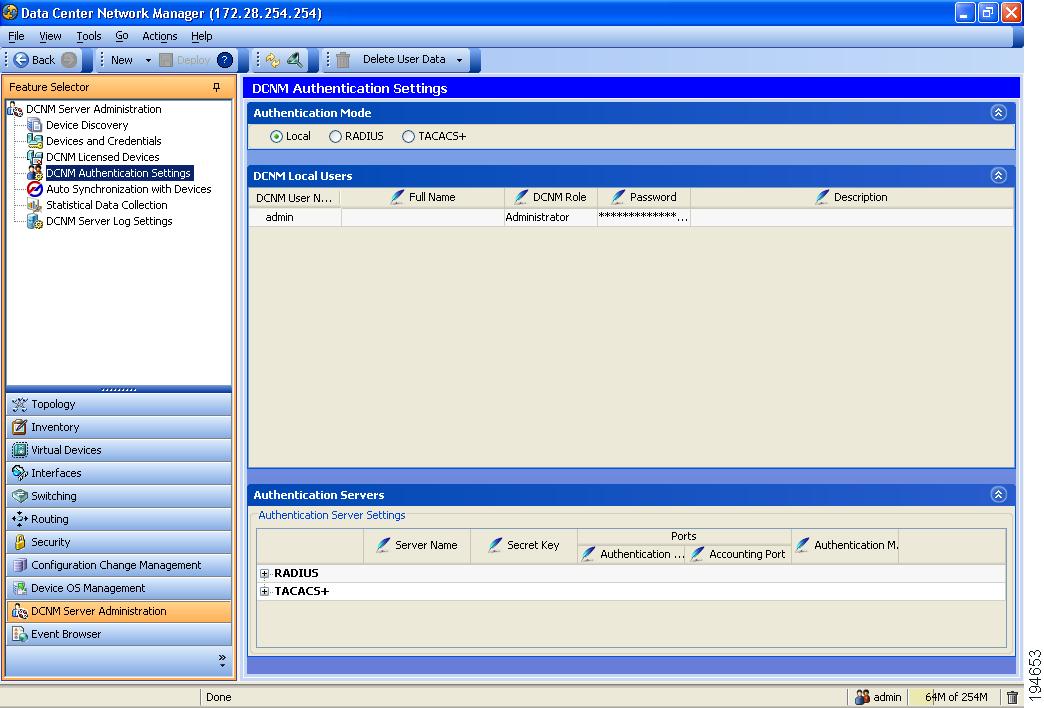This screenshot has height=708, width=1044.
Task: Select Device Discovery tree label
Action: 87,125
